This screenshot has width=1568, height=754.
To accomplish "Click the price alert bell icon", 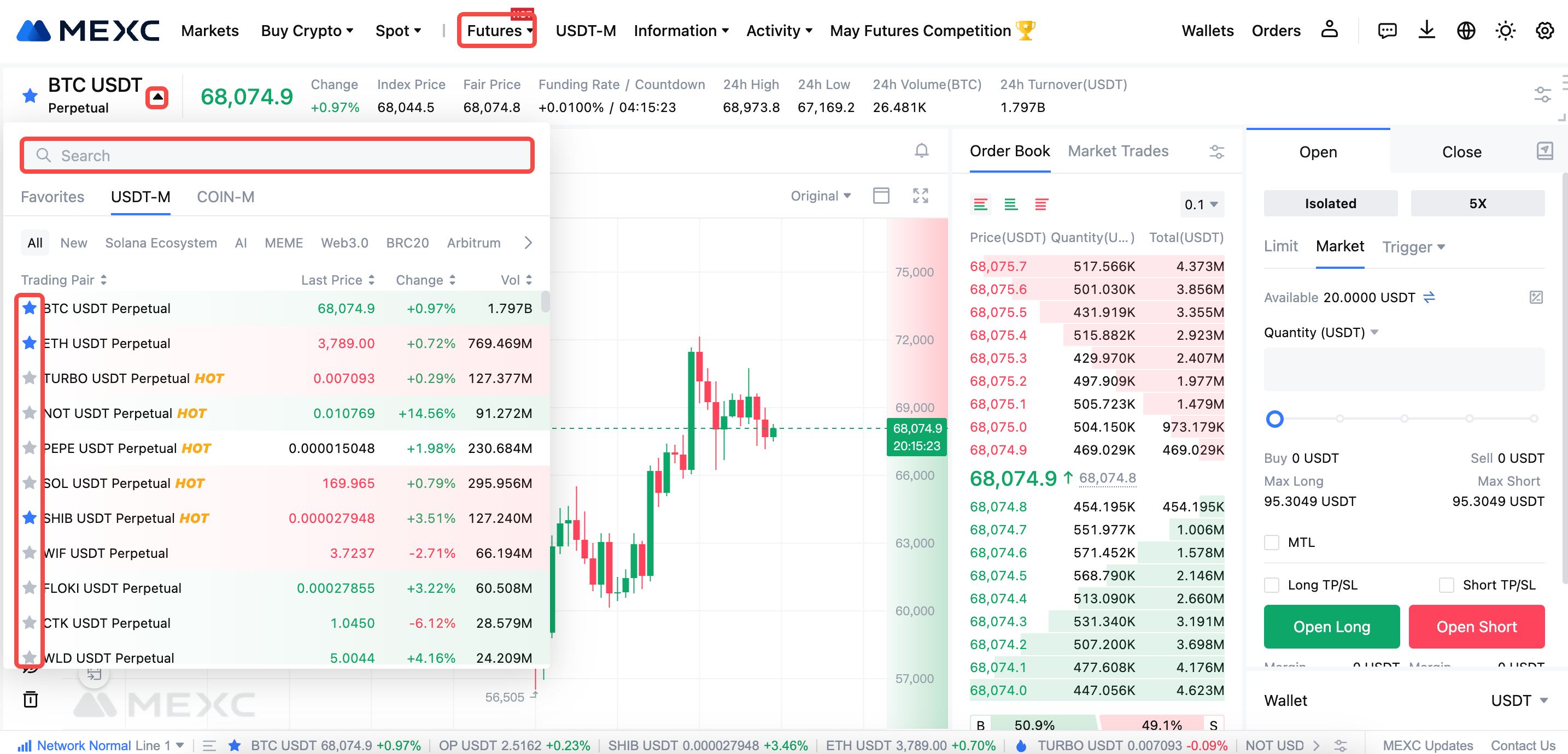I will click(922, 150).
